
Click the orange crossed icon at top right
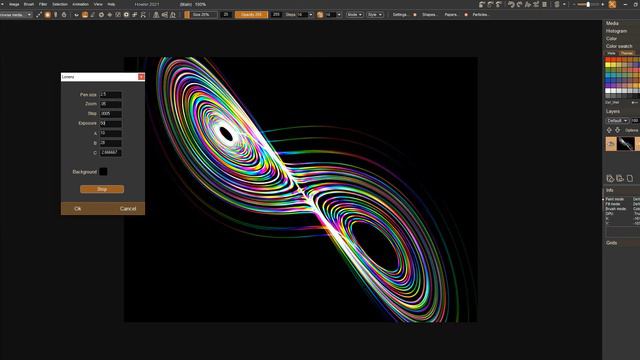[612, 4]
